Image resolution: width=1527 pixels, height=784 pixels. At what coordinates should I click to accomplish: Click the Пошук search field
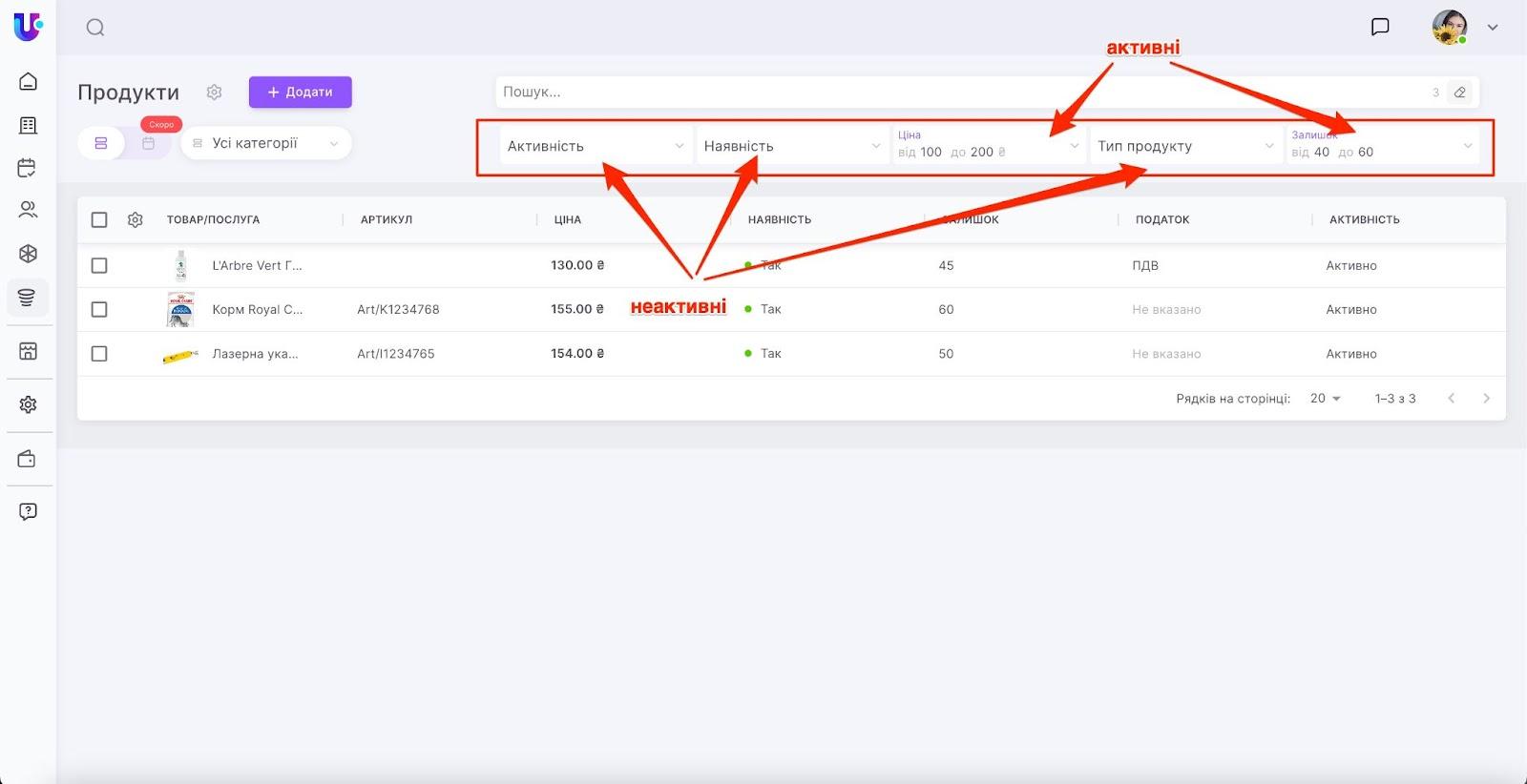954,93
